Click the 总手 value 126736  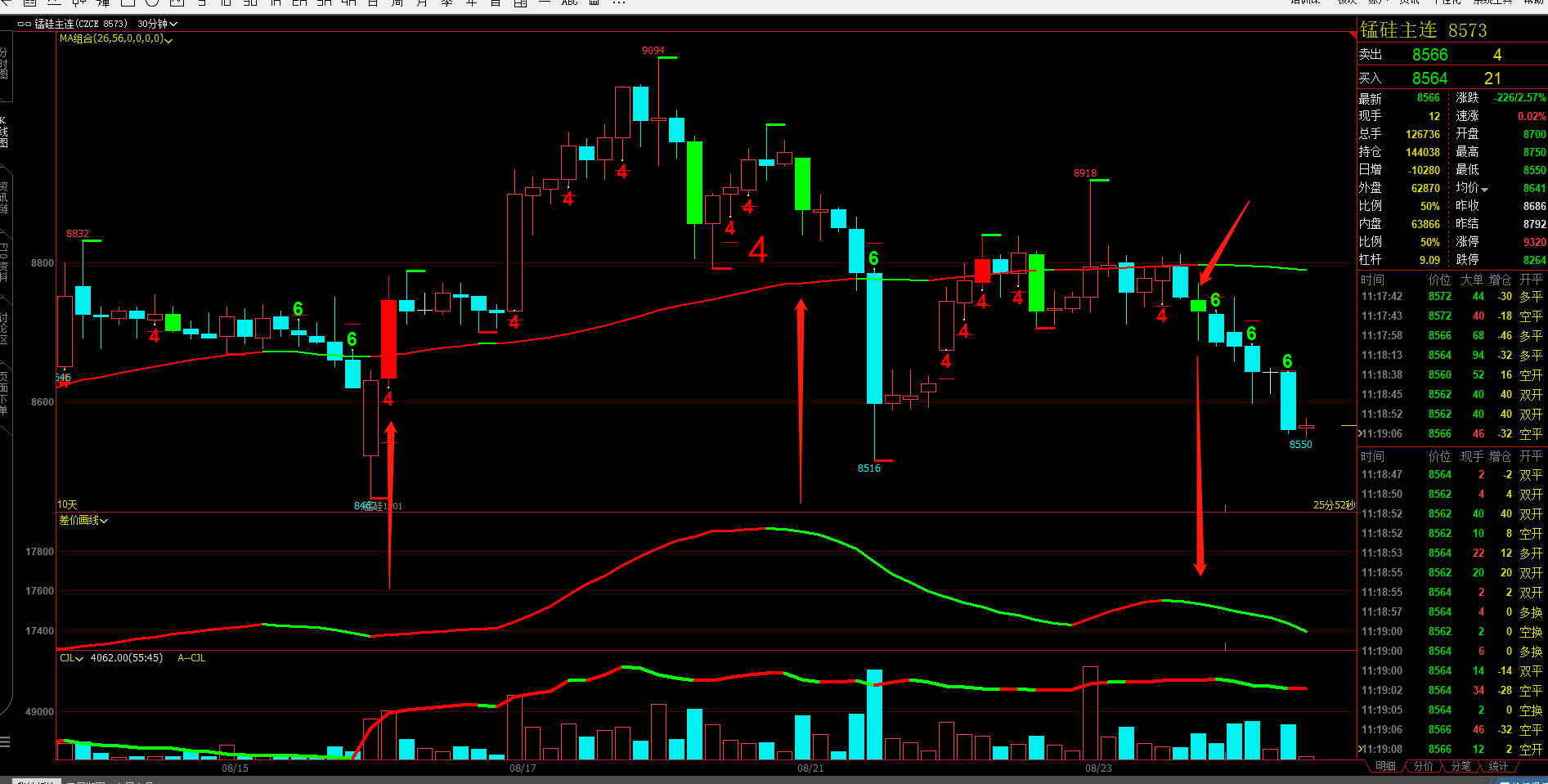coord(1423,134)
